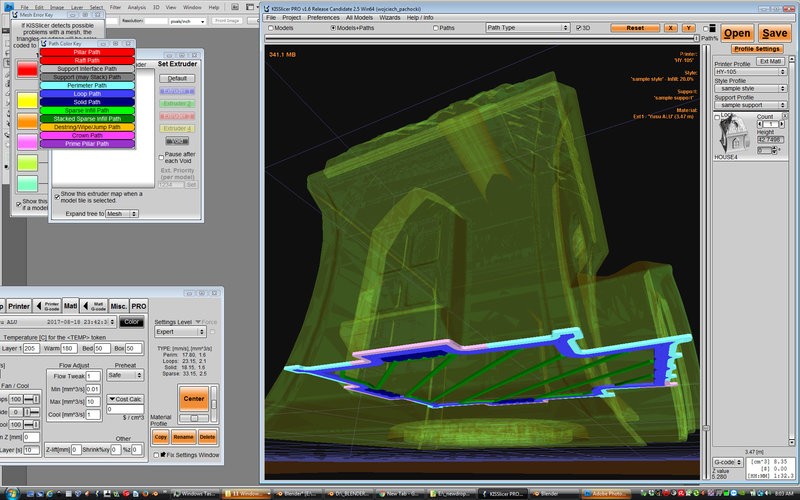This screenshot has height=500, width=800.
Task: Click the Extruder 2 green button
Action: (177, 104)
